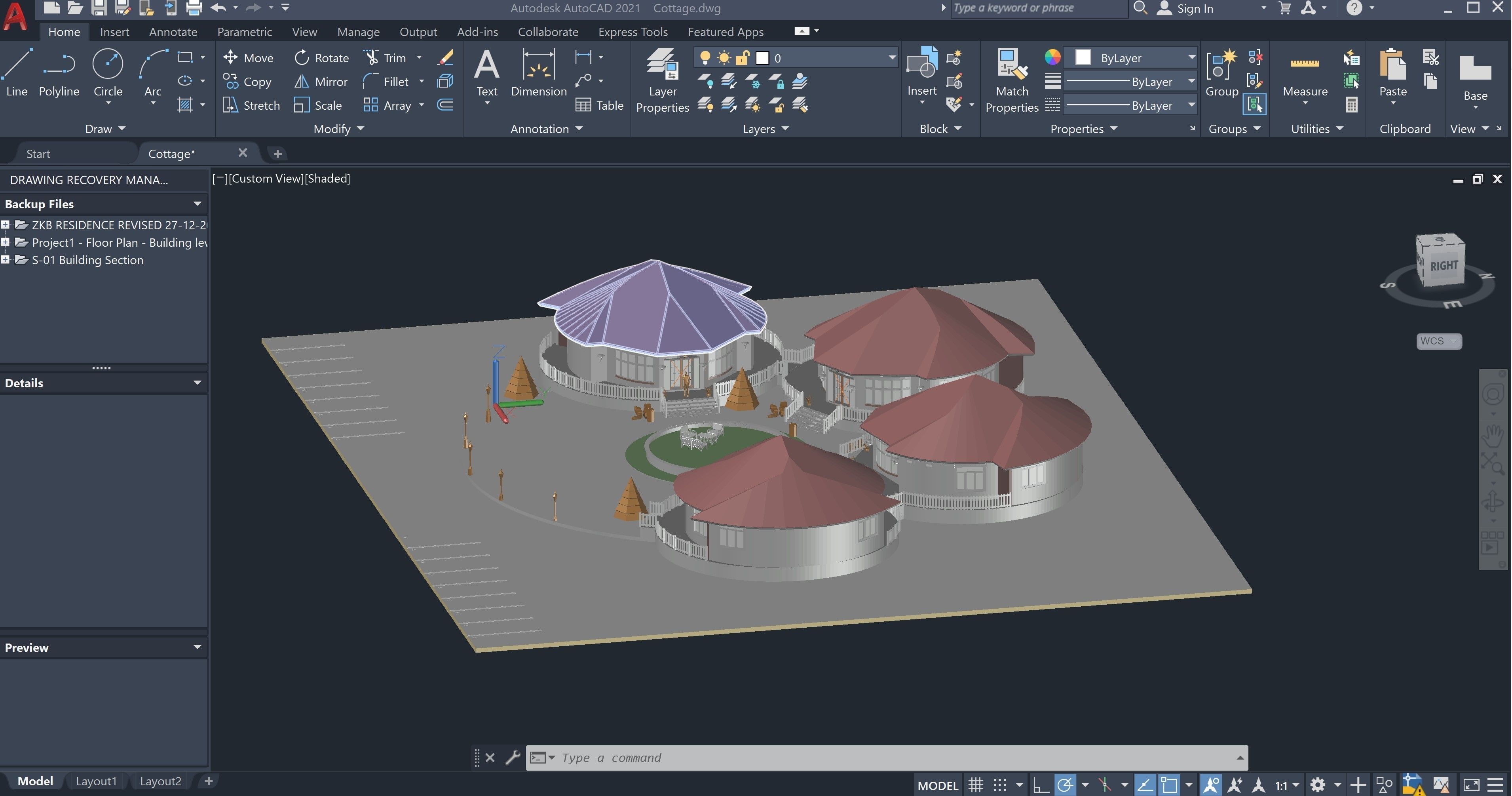1512x796 pixels.
Task: Open the layer name dropdown list
Action: (x=892, y=57)
